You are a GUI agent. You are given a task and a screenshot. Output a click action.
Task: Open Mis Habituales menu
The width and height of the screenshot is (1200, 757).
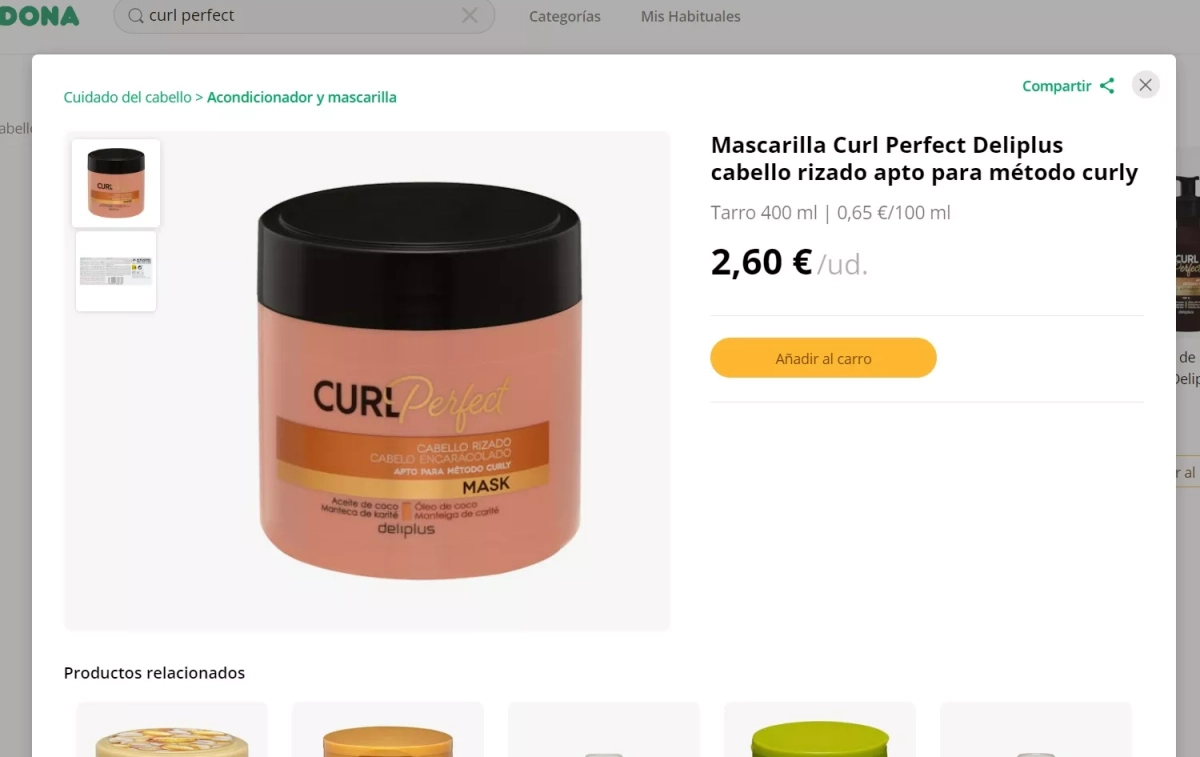(x=691, y=16)
